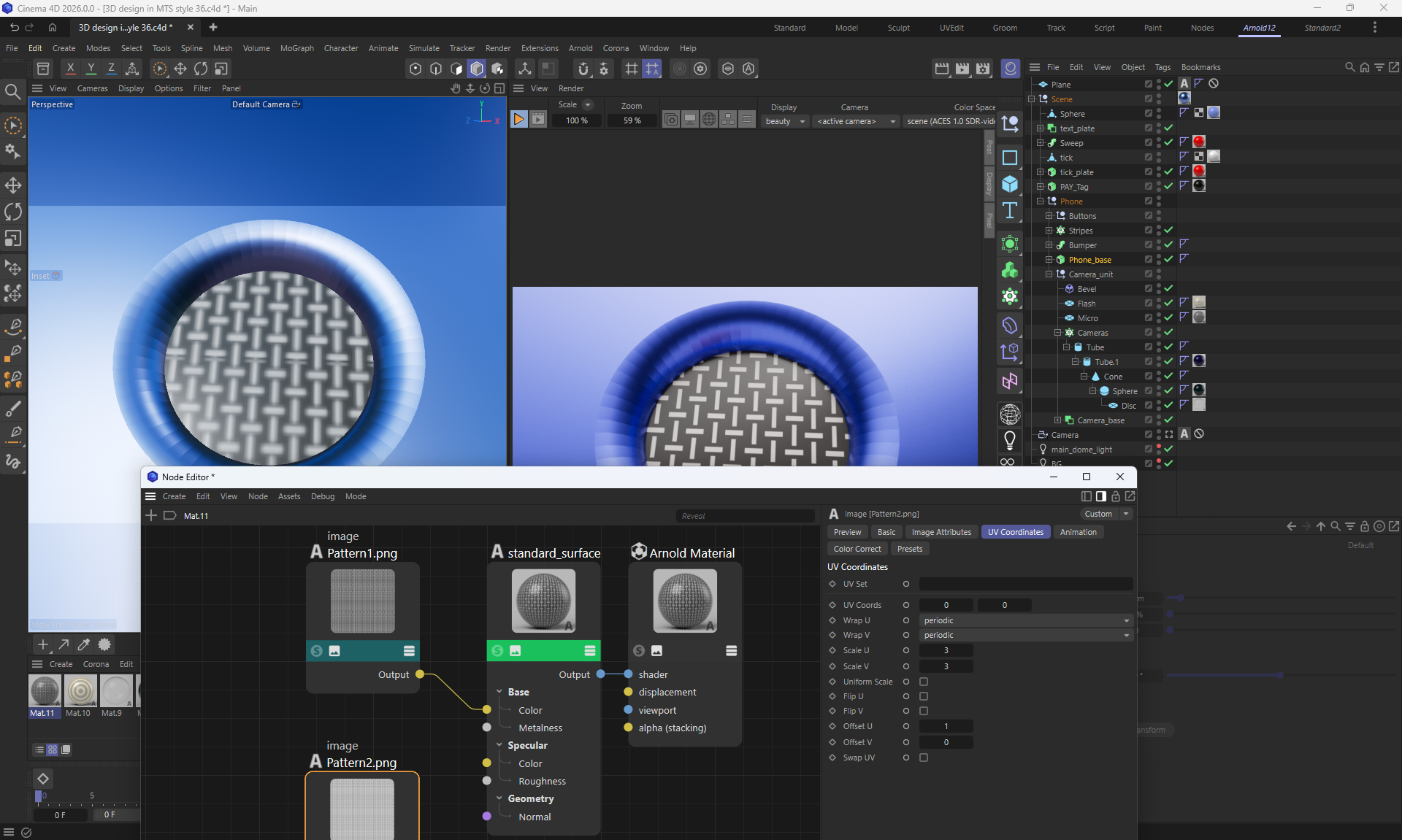Image resolution: width=1402 pixels, height=840 pixels.
Task: Open the Display beauty dropdown
Action: pyautogui.click(x=784, y=121)
